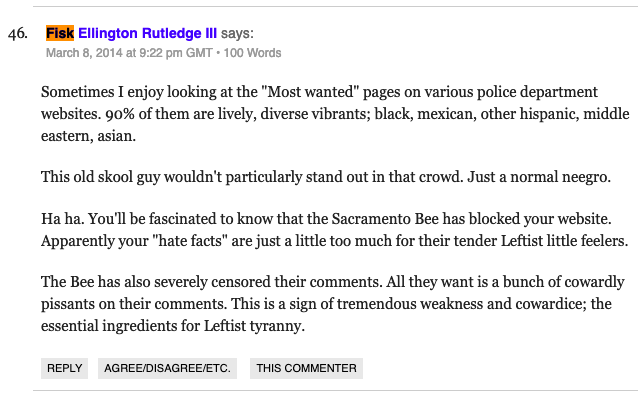642x395 pixels.
Task: Click the comment number 46 permalink
Action: click(18, 34)
